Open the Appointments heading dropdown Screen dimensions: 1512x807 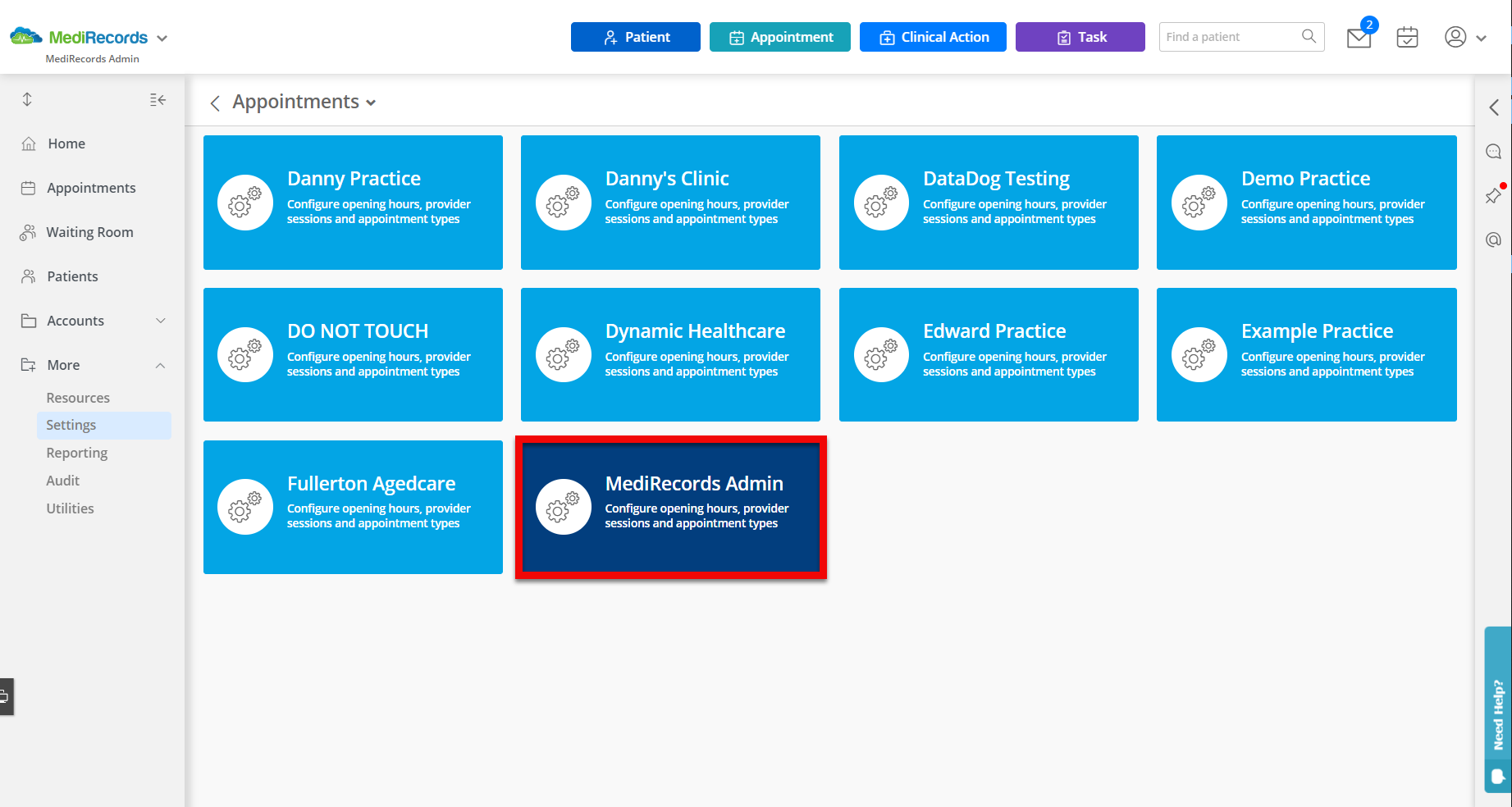point(371,103)
